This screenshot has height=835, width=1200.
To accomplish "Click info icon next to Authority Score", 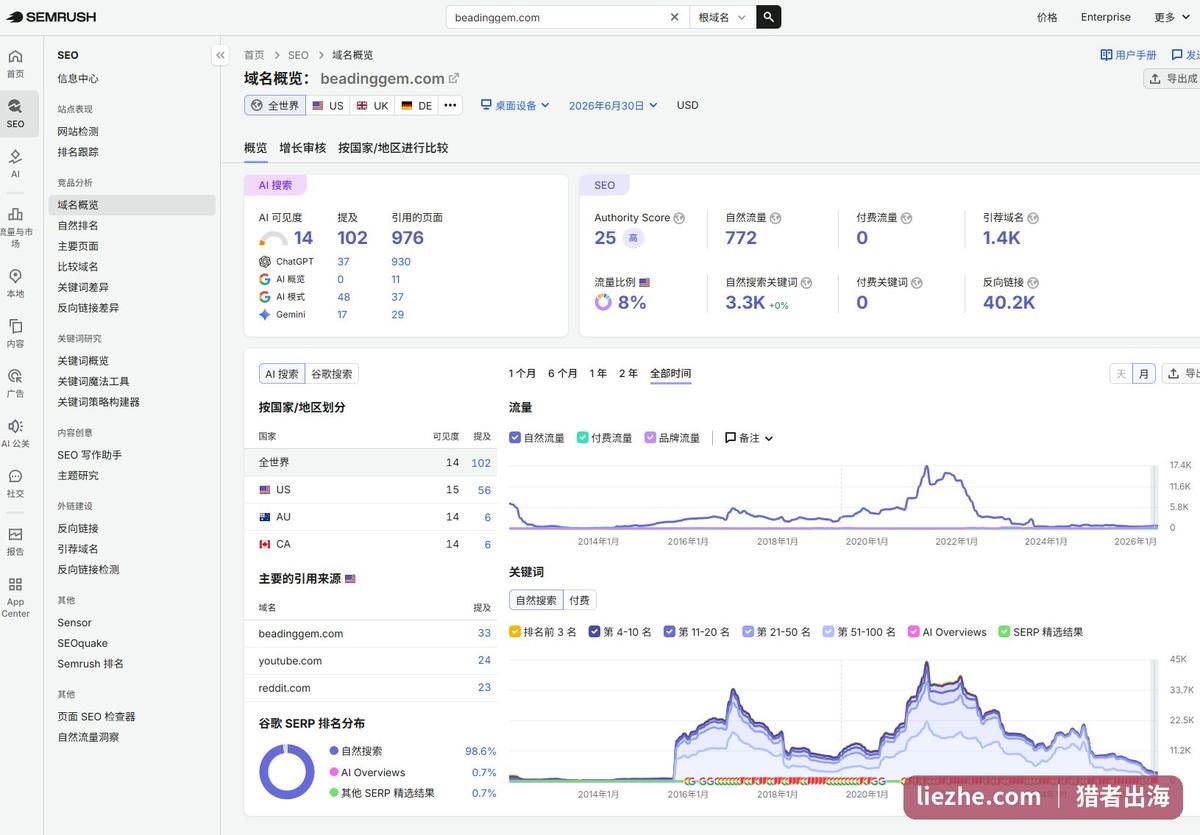I will click(x=679, y=218).
